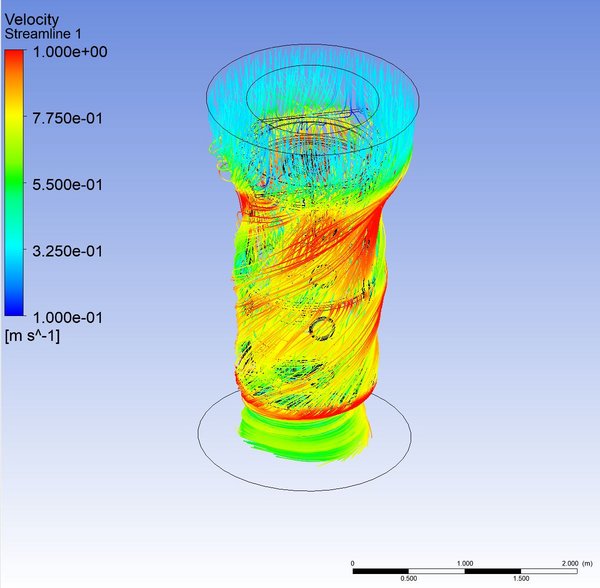
Task: Click the 1.000e-01 legend minimum value
Action: tap(68, 318)
